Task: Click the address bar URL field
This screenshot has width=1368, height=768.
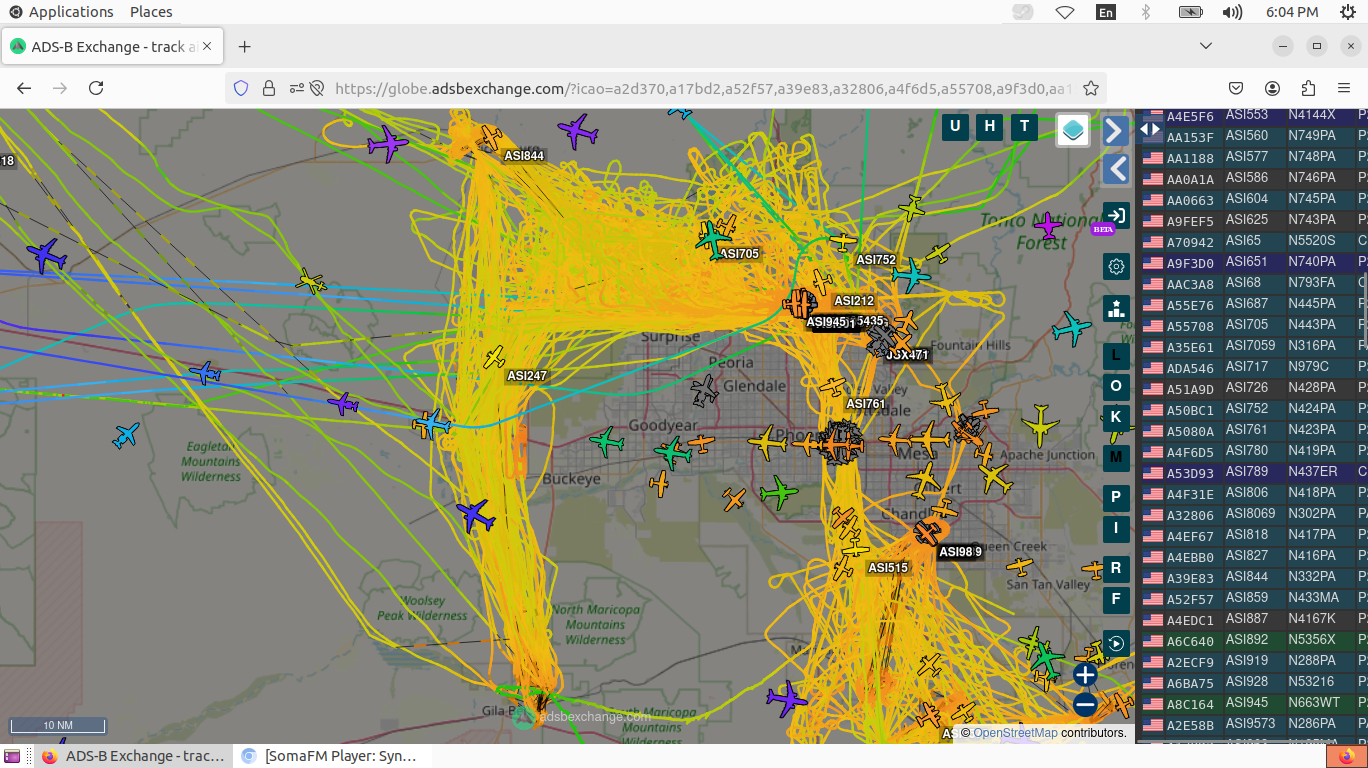Action: 700,88
